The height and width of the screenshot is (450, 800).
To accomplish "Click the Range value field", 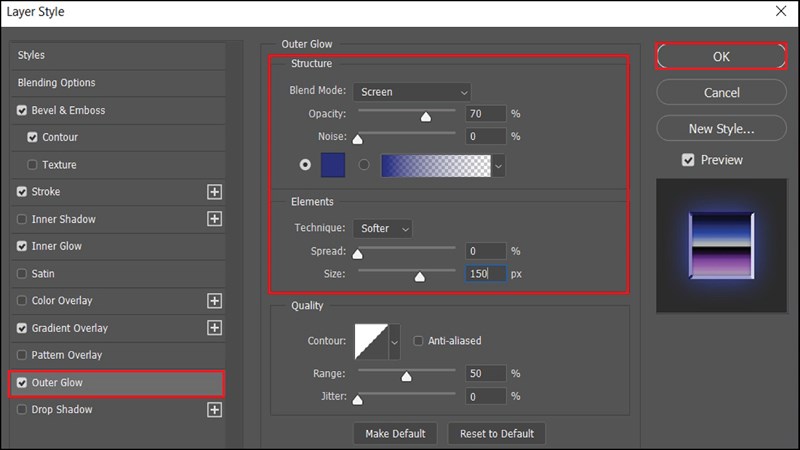I will [486, 373].
